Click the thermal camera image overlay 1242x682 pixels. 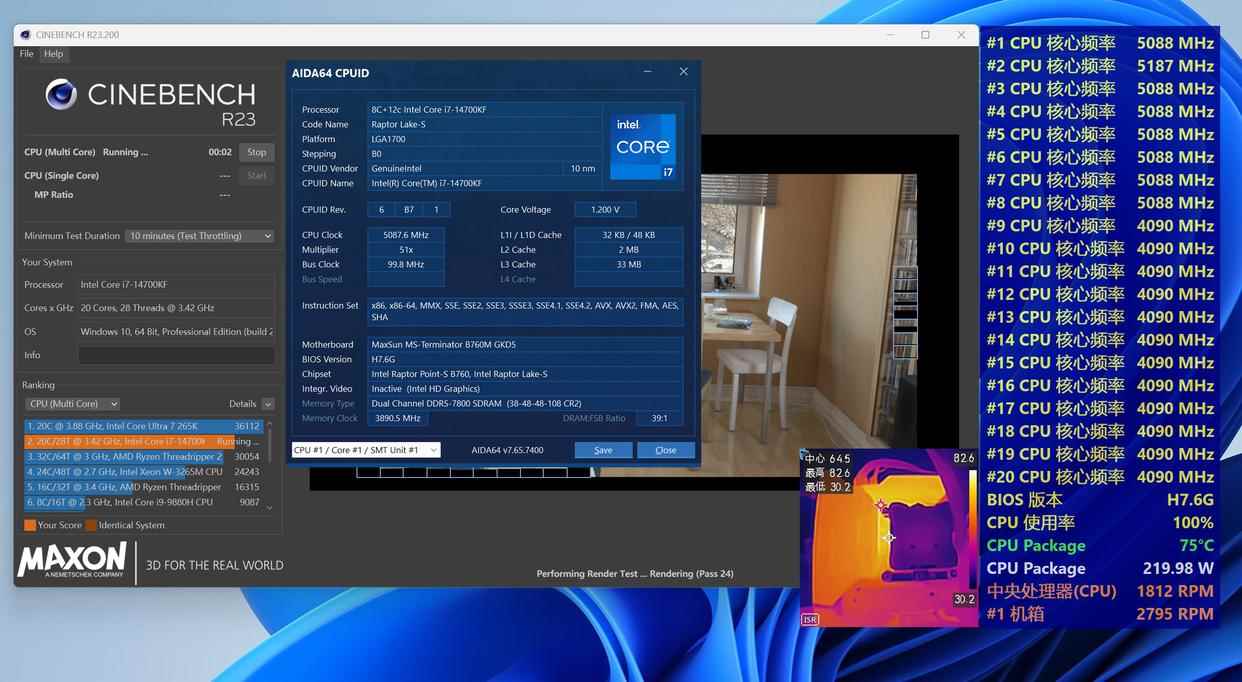tap(888, 538)
